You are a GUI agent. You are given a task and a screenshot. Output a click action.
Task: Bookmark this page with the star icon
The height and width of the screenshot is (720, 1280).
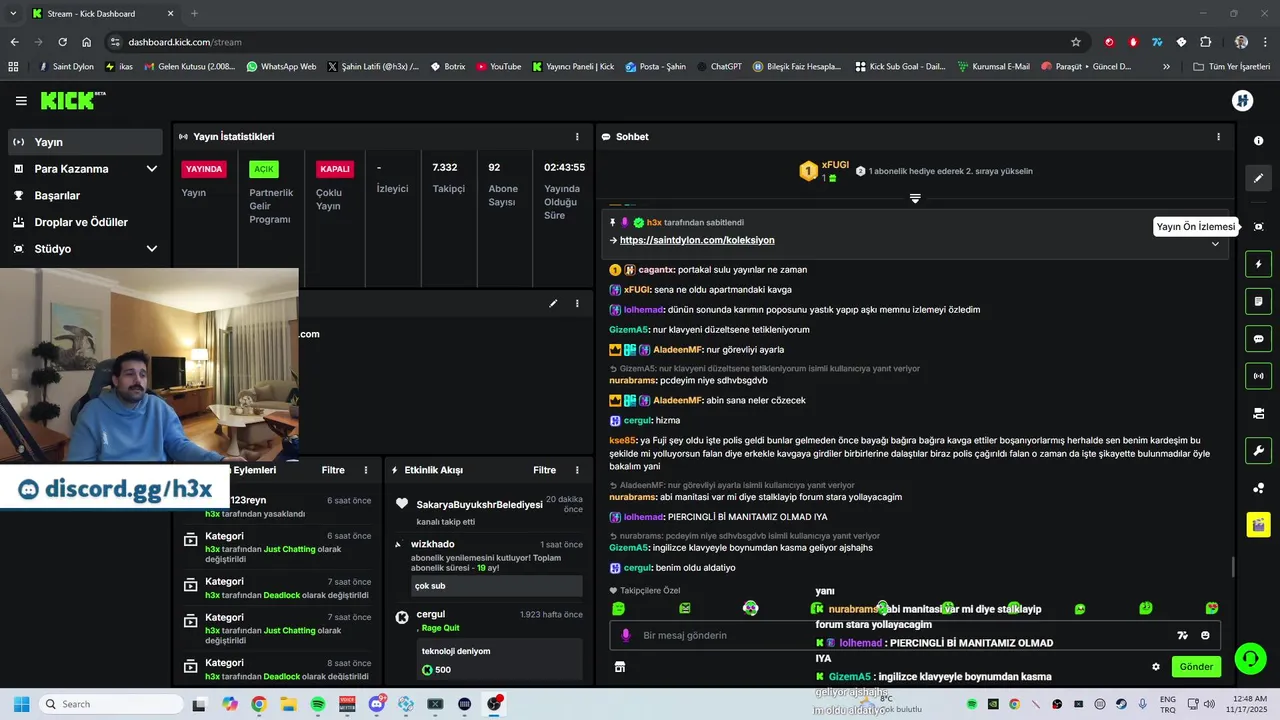tap(1076, 42)
